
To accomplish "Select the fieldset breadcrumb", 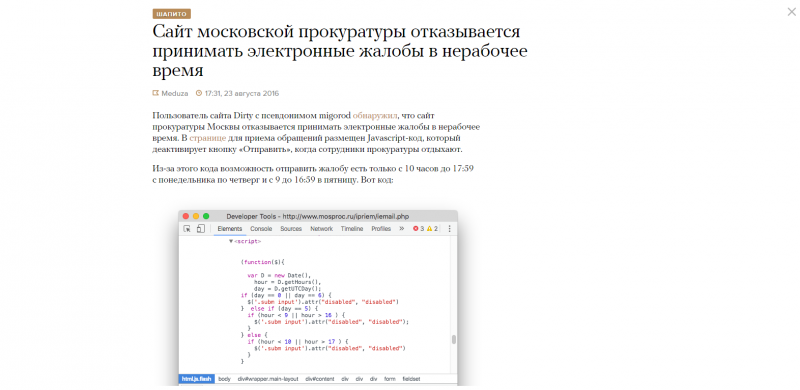I will pos(411,379).
